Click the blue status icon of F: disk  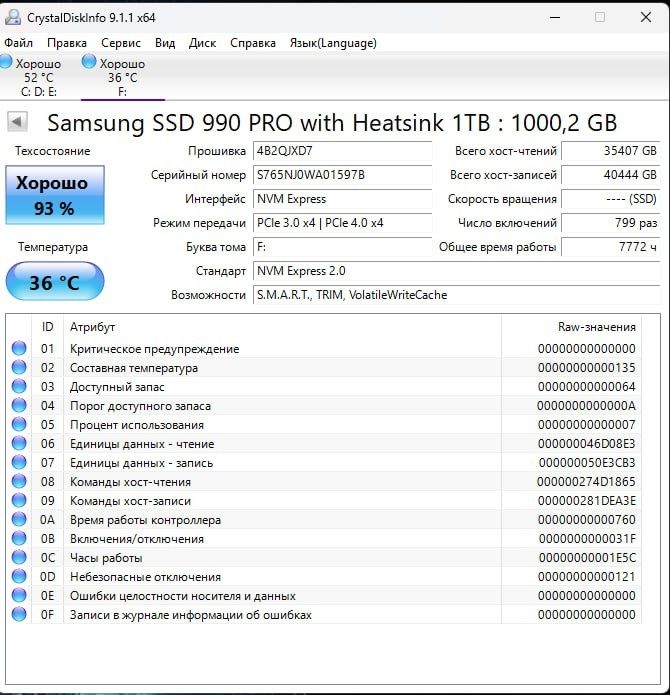(89, 61)
